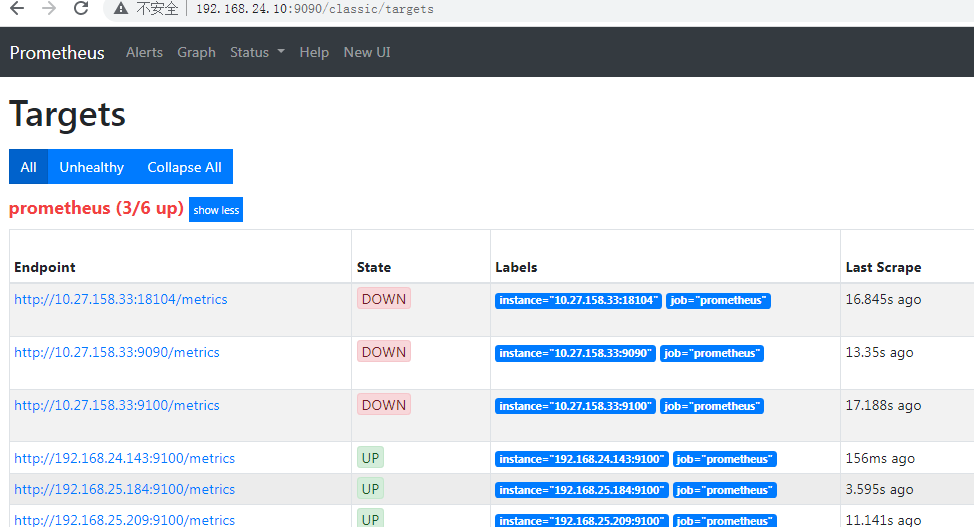Open the 10.27.158.33:18104 metrics endpoint link
Image resolution: width=974 pixels, height=527 pixels.
click(x=121, y=300)
